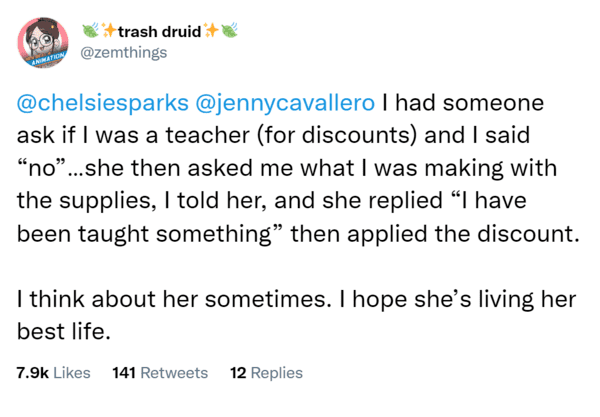This screenshot has height=417, width=600.
Task: Visit the @jennycavallero mention
Action: click(x=285, y=103)
